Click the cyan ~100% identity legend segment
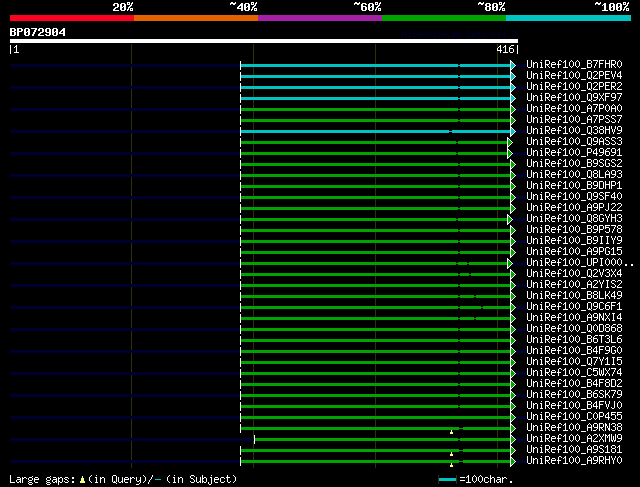 [x=569, y=18]
